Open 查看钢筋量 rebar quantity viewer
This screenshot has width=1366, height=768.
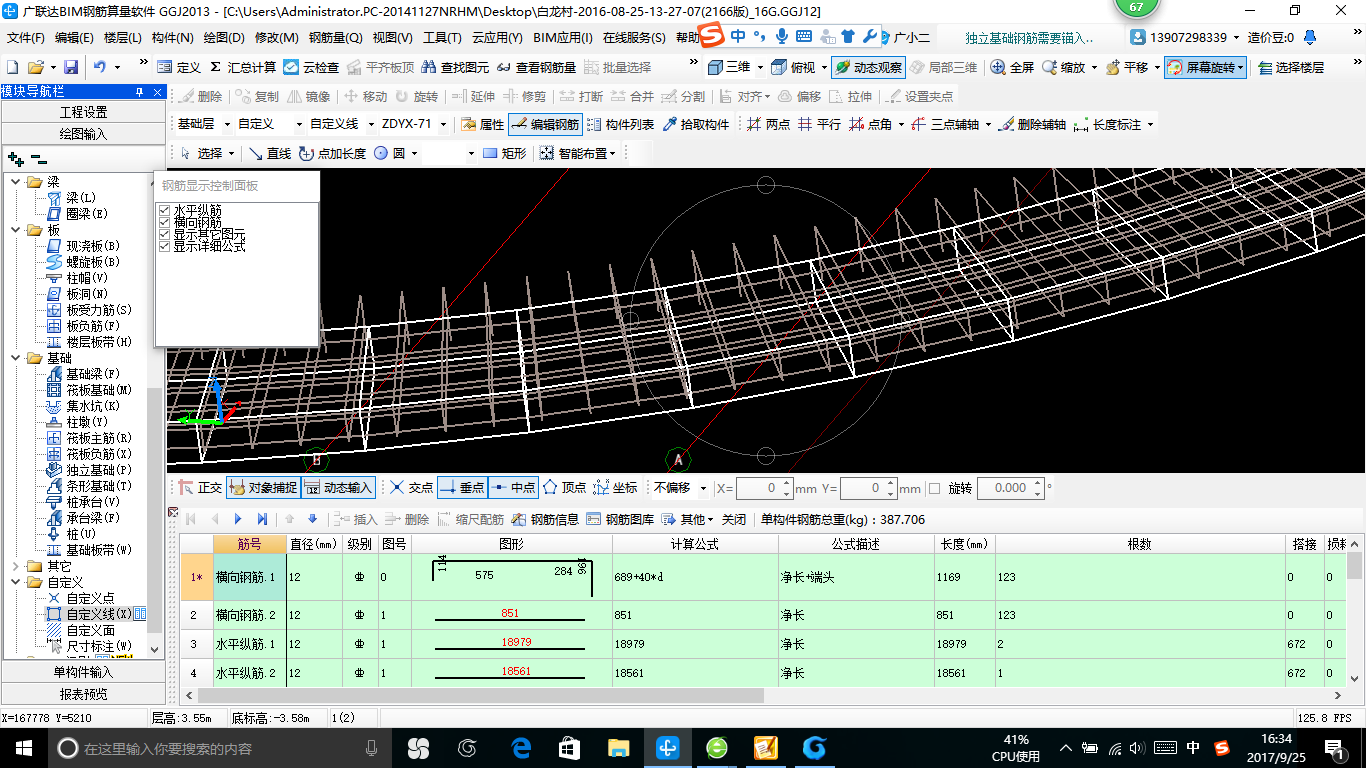(x=536, y=68)
